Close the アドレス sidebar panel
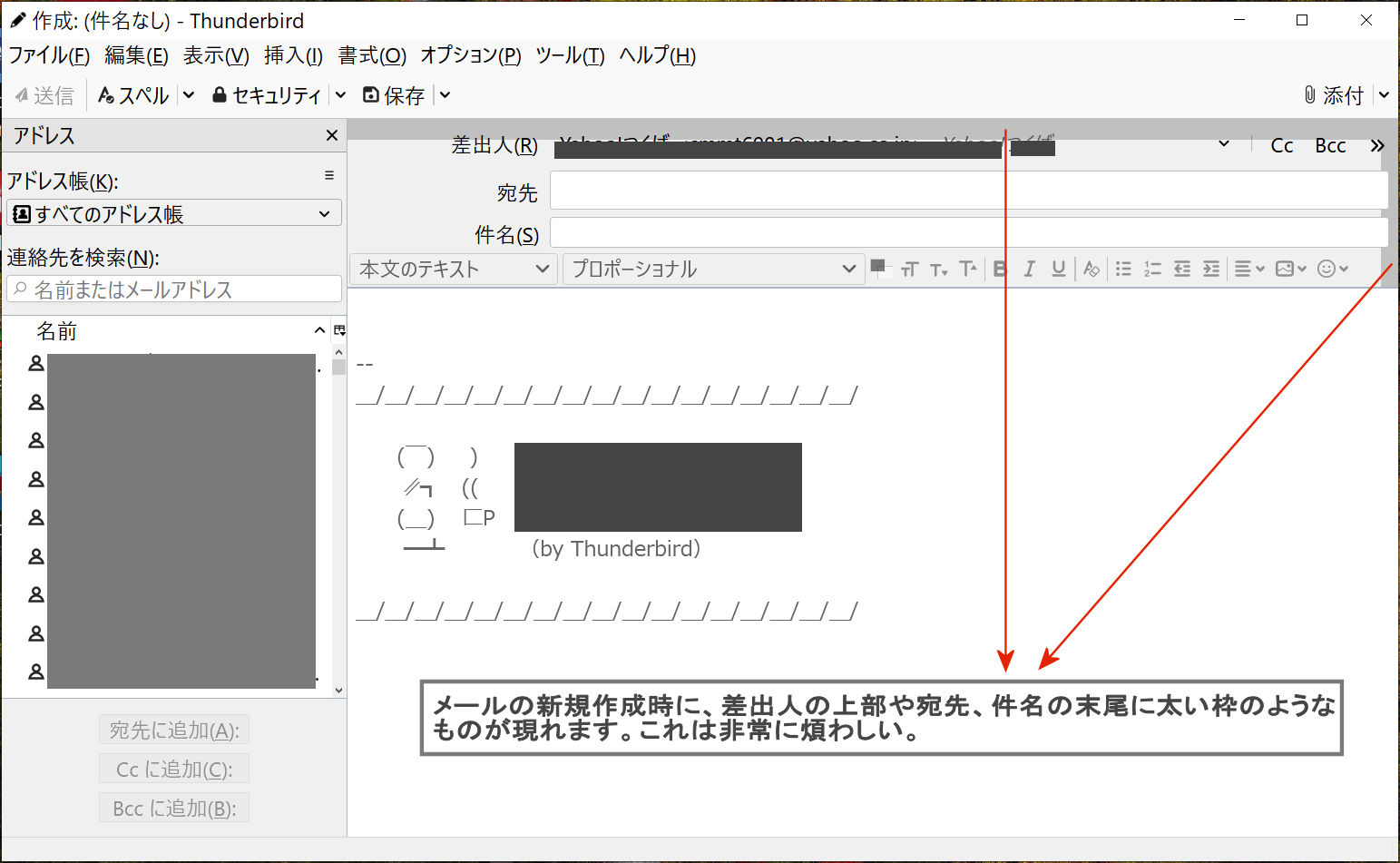Screen dimensions: 1400x863 coord(332,135)
